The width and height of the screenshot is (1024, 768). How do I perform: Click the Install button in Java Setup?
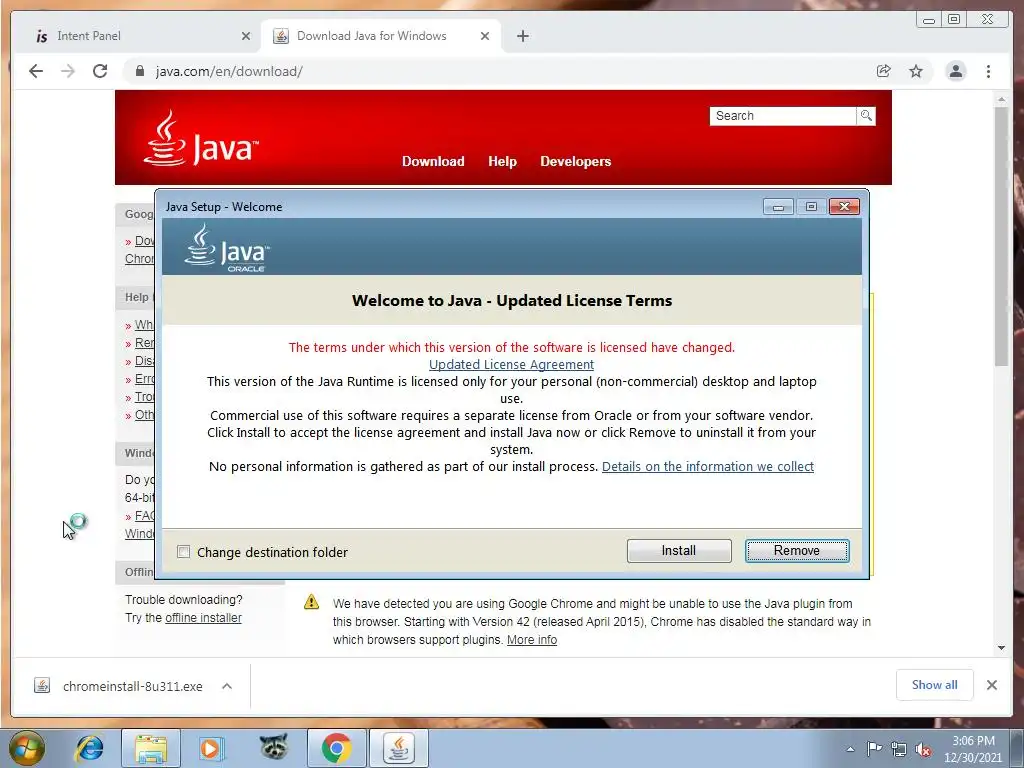pyautogui.click(x=679, y=551)
